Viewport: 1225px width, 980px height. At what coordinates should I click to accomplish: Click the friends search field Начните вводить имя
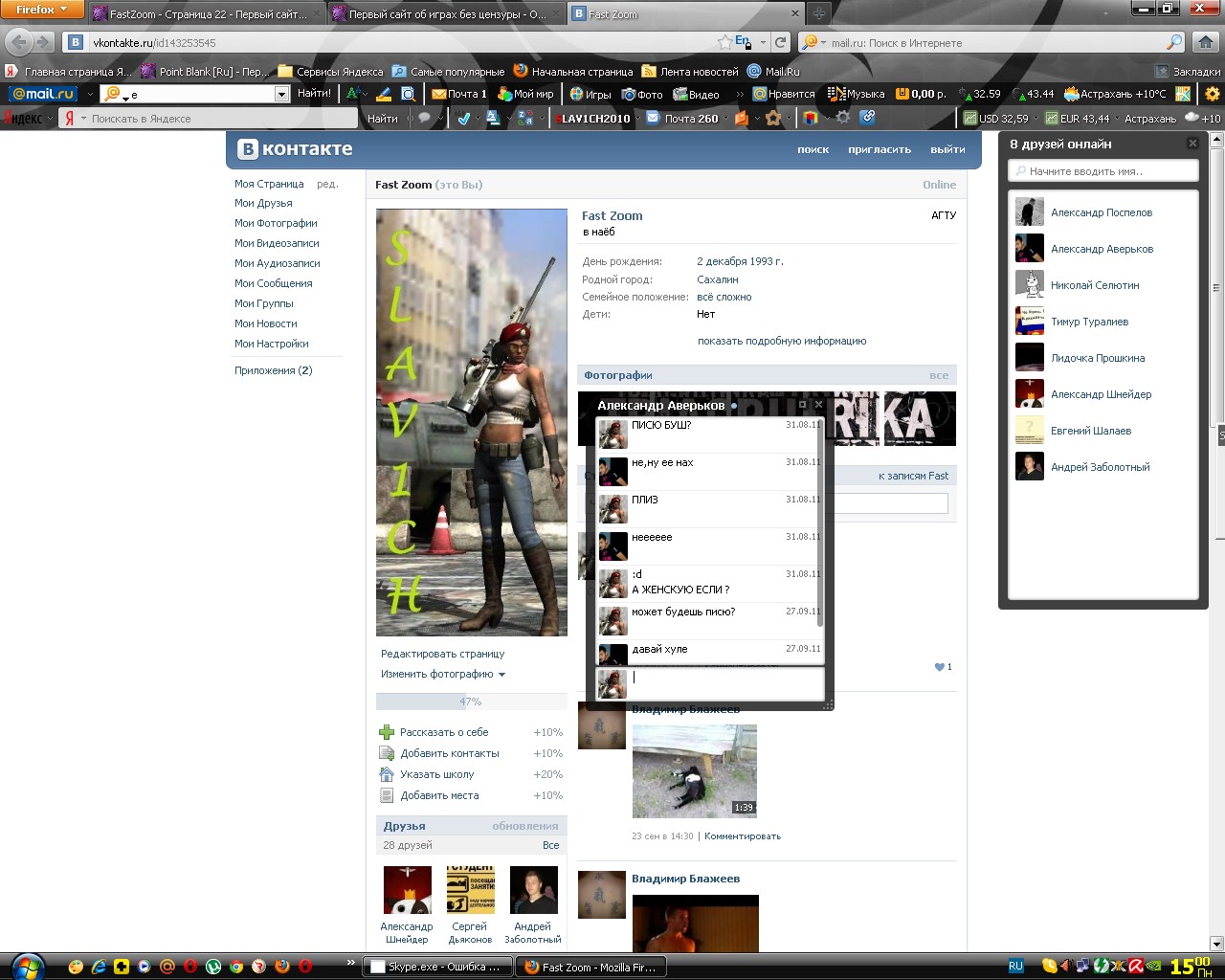pyautogui.click(x=1102, y=171)
